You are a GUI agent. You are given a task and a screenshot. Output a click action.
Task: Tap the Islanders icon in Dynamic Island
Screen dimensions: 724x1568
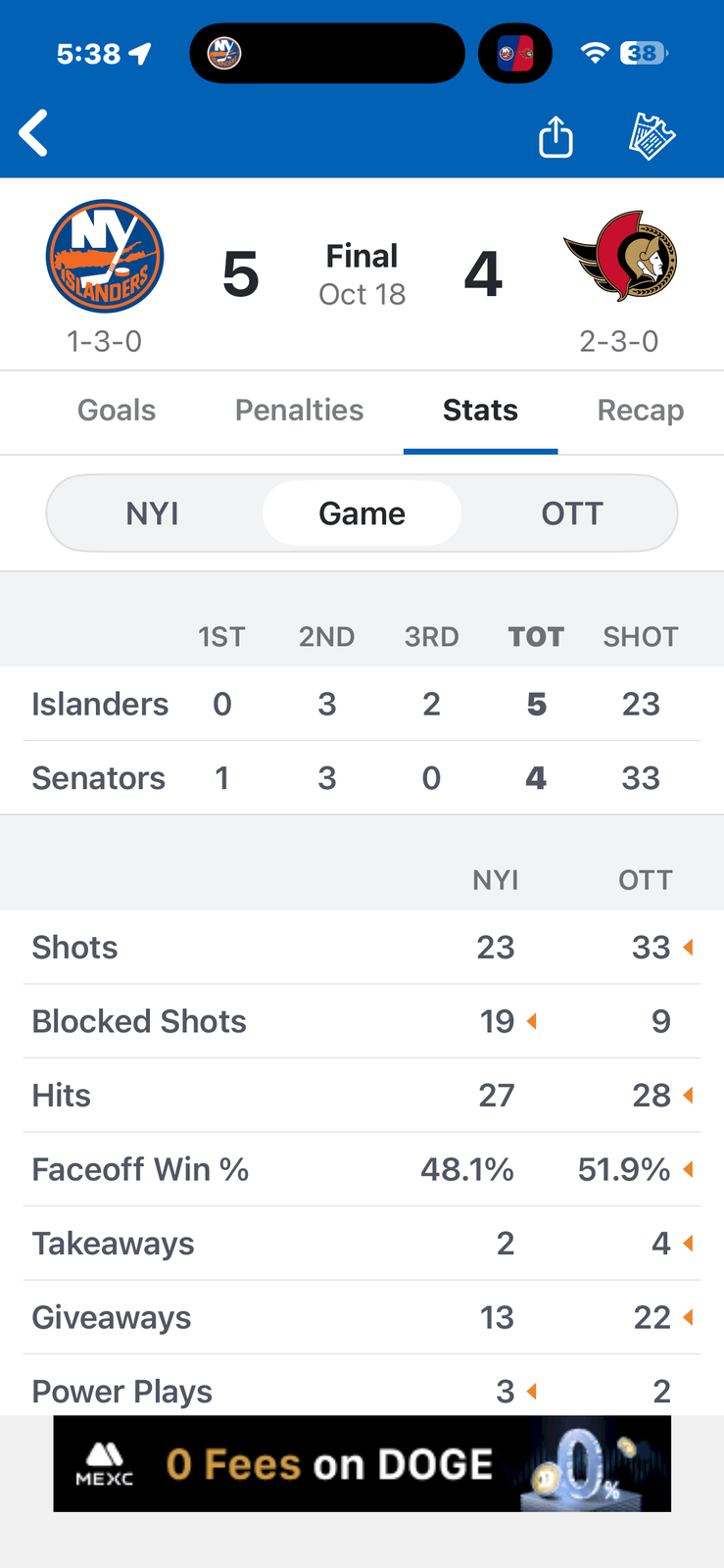click(224, 53)
